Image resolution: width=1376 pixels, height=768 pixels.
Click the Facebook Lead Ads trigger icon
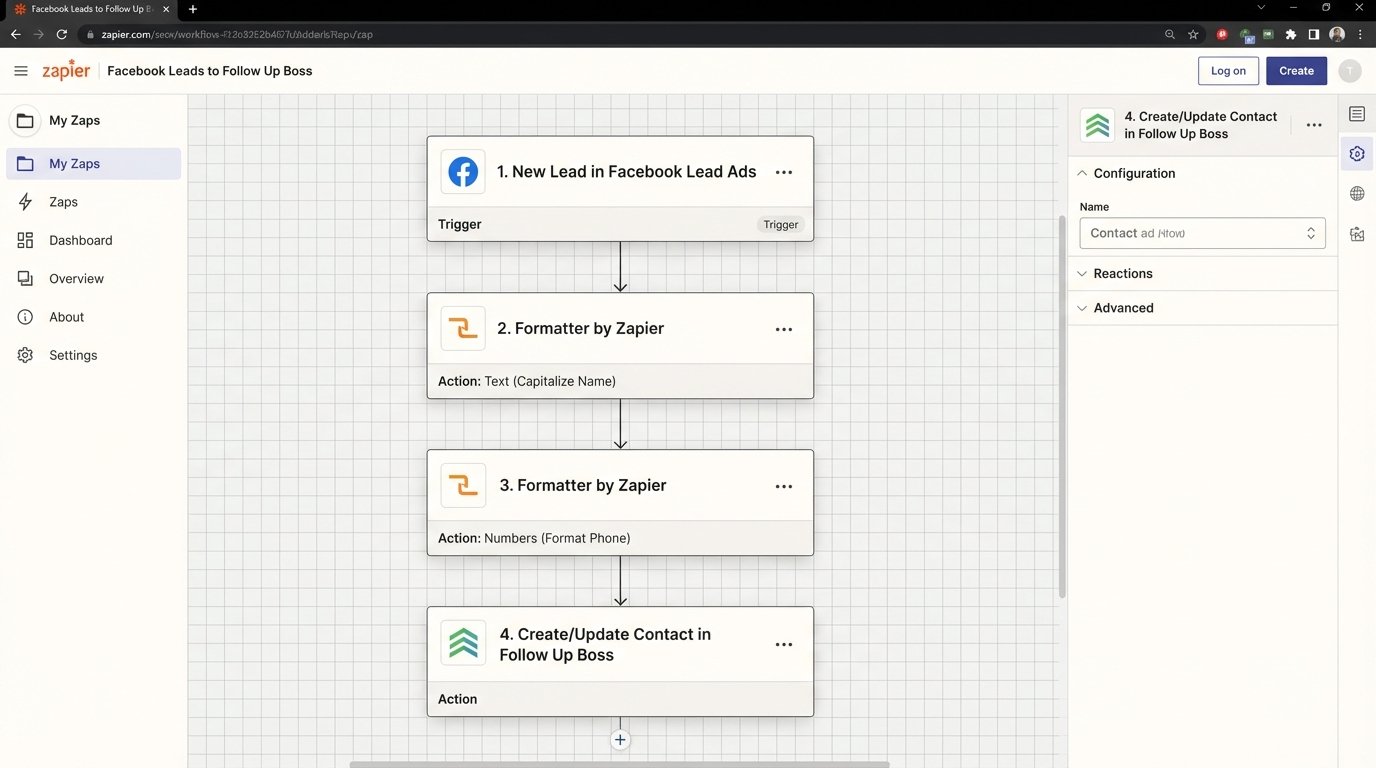point(462,171)
